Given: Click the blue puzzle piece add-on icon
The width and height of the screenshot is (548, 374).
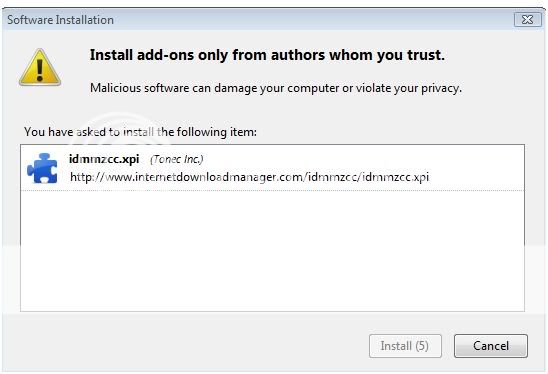Looking at the screenshot, I should [42, 168].
